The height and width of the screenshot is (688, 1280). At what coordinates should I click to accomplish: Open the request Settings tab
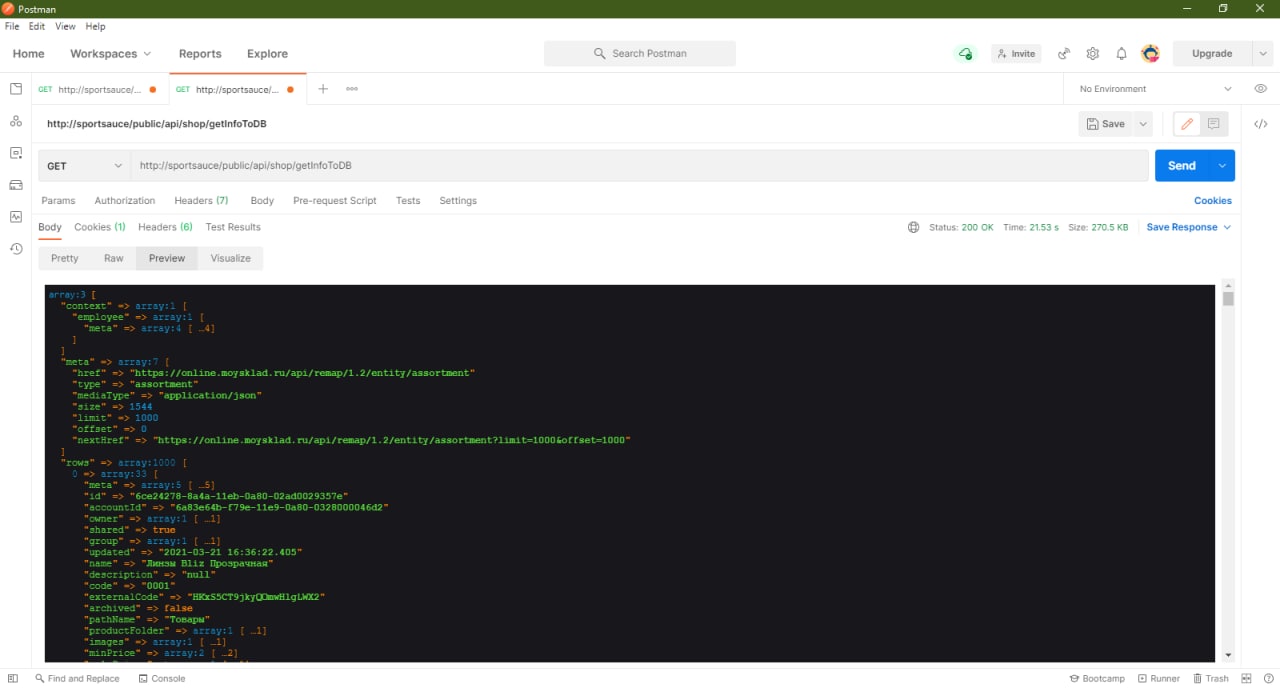tap(458, 201)
